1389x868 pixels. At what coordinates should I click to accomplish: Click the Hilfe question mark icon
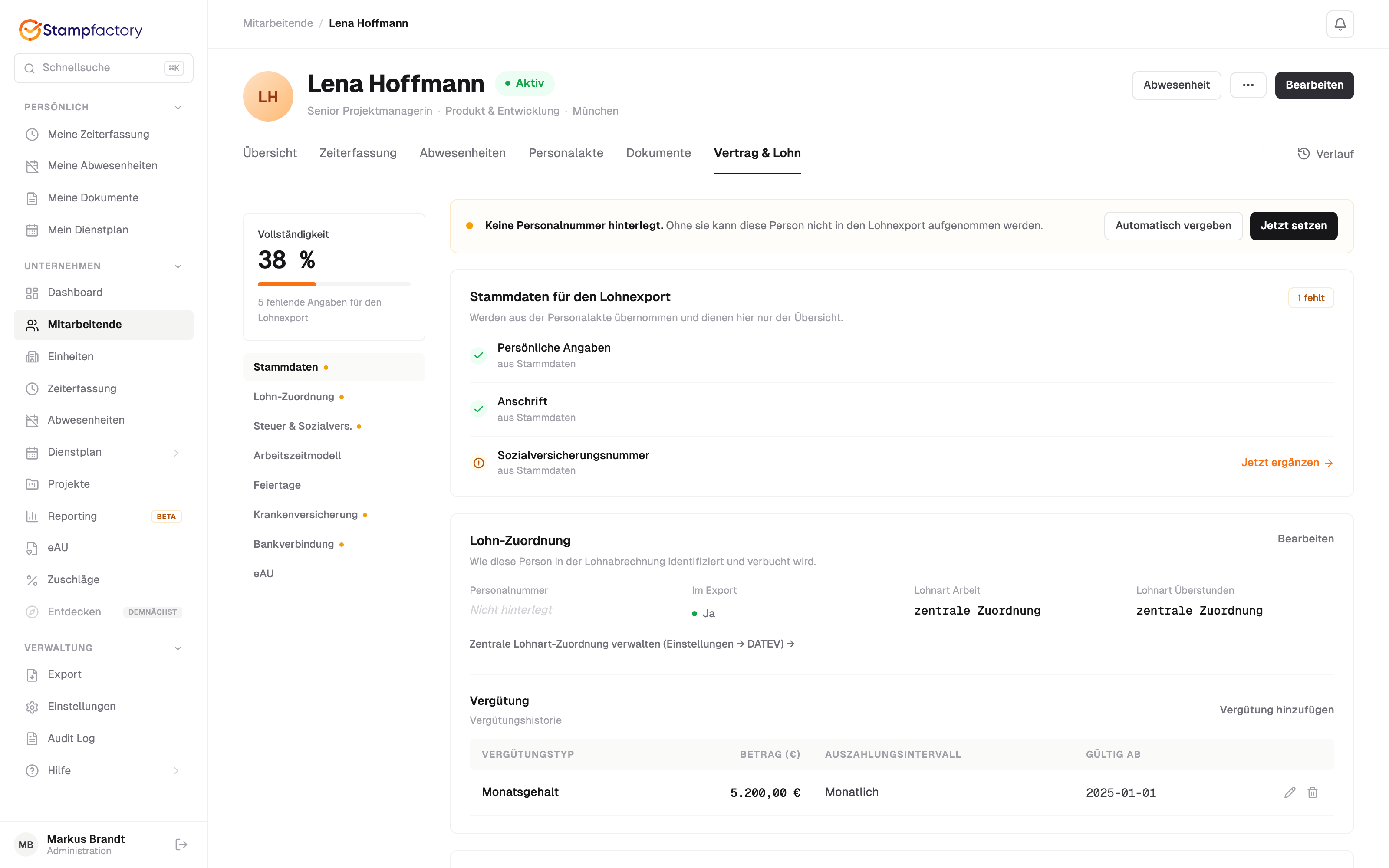[x=32, y=771]
